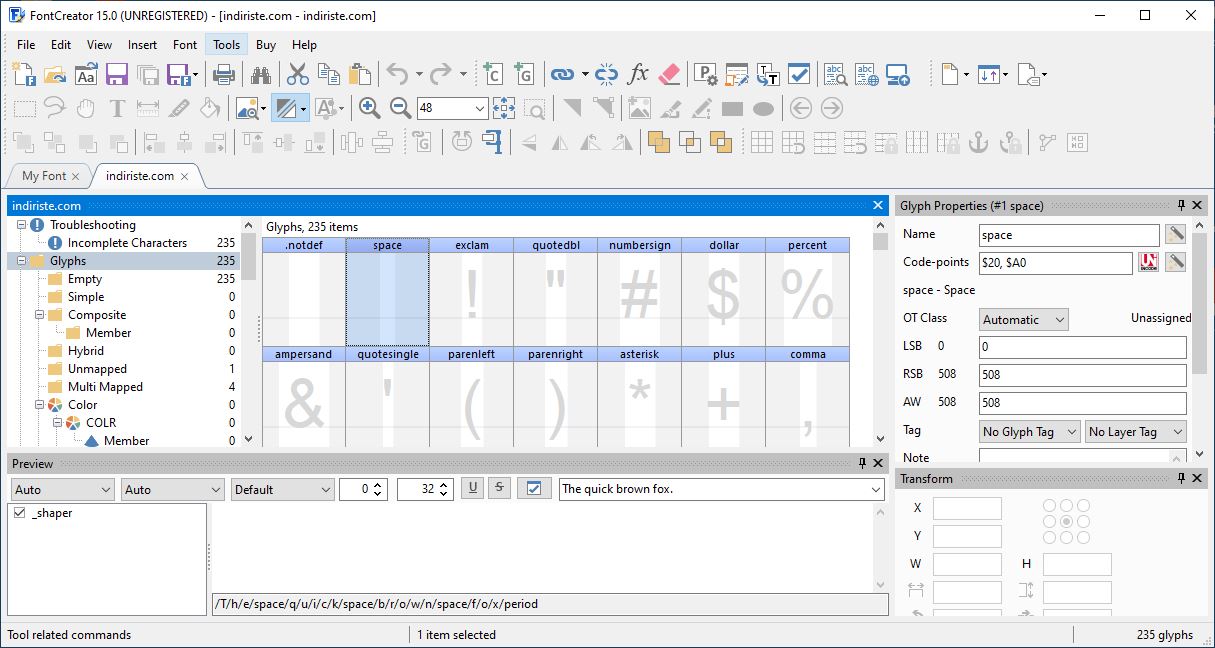1215x648 pixels.
Task: Click the purple Save font icon
Action: (x=117, y=74)
